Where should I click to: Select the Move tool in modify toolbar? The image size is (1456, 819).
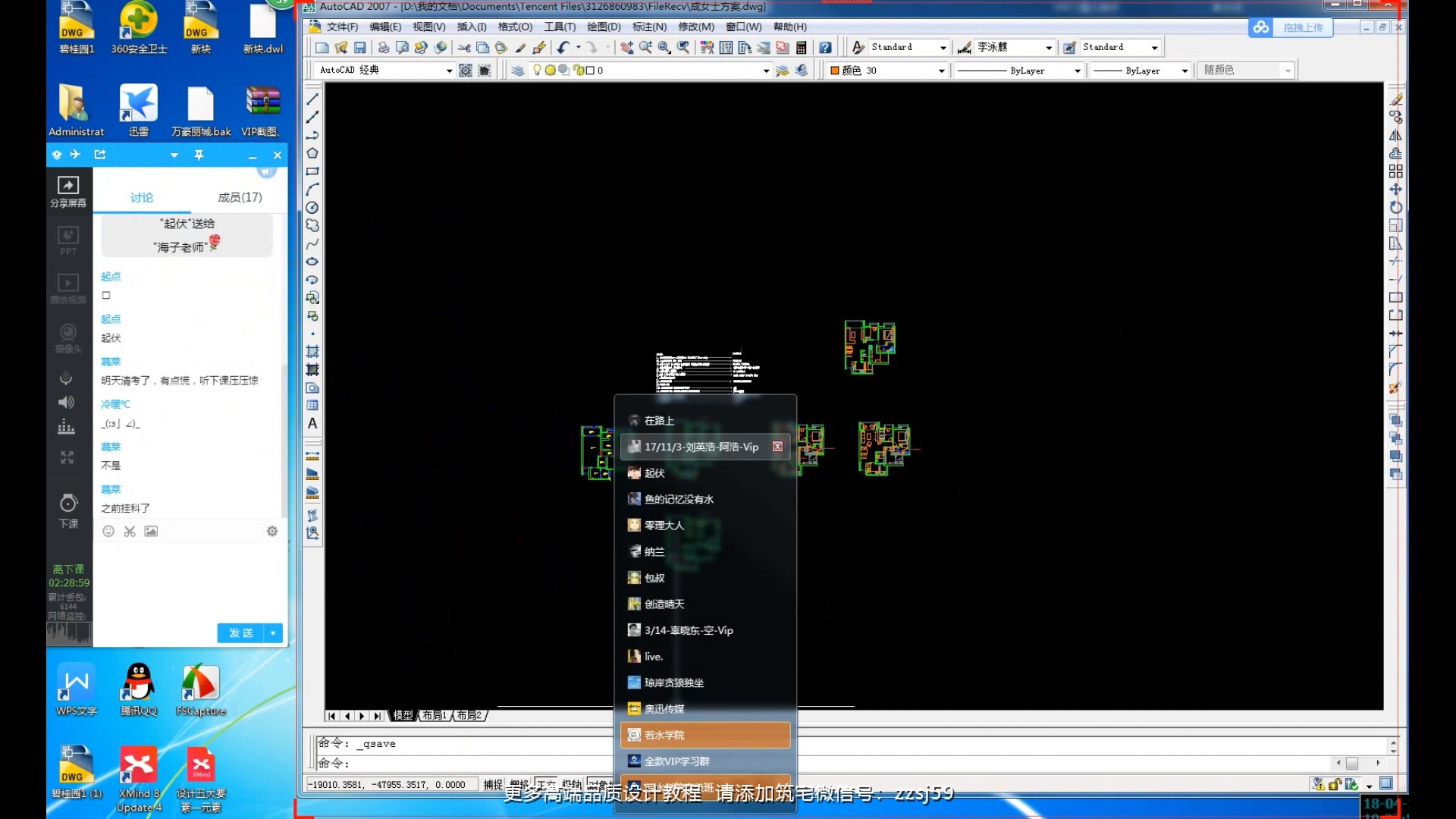pos(1395,190)
